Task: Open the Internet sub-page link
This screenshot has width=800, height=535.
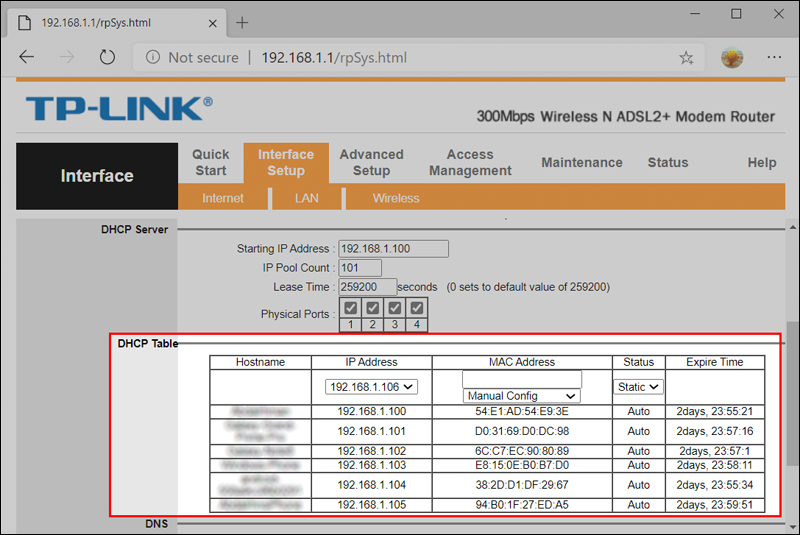Action: click(x=222, y=198)
